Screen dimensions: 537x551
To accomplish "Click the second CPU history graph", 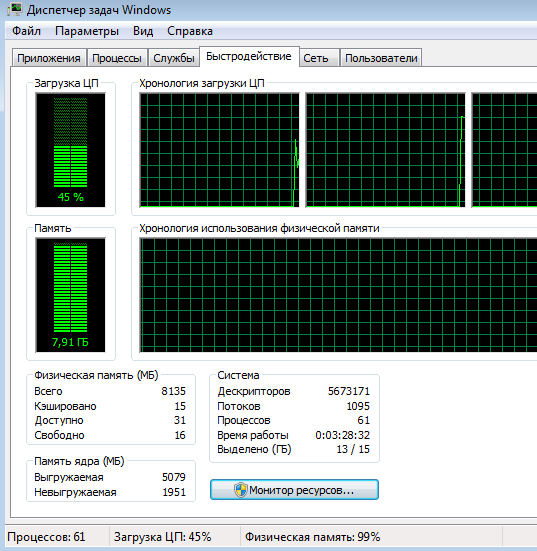I will point(386,150).
